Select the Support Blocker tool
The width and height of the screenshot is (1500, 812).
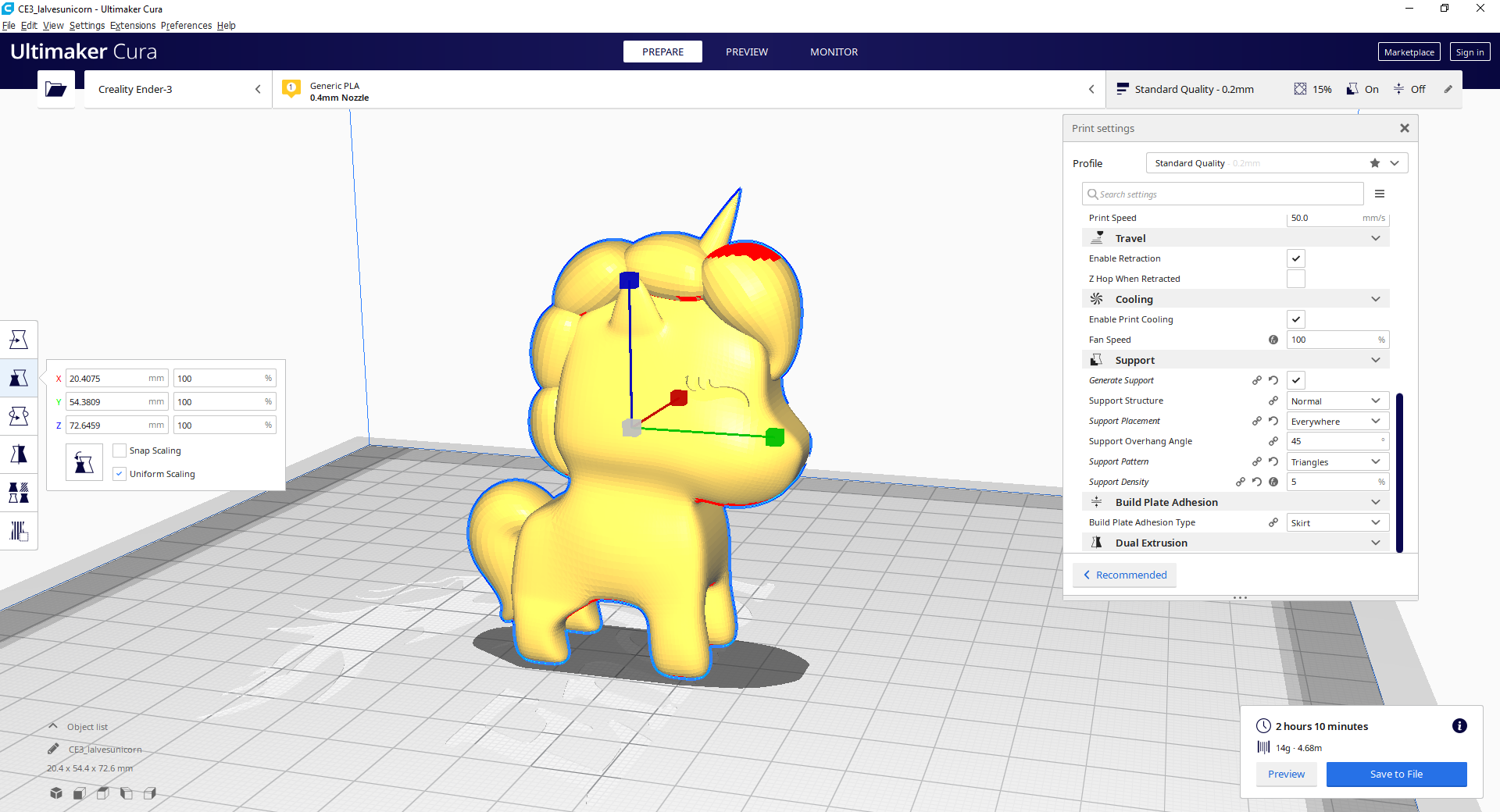[19, 531]
